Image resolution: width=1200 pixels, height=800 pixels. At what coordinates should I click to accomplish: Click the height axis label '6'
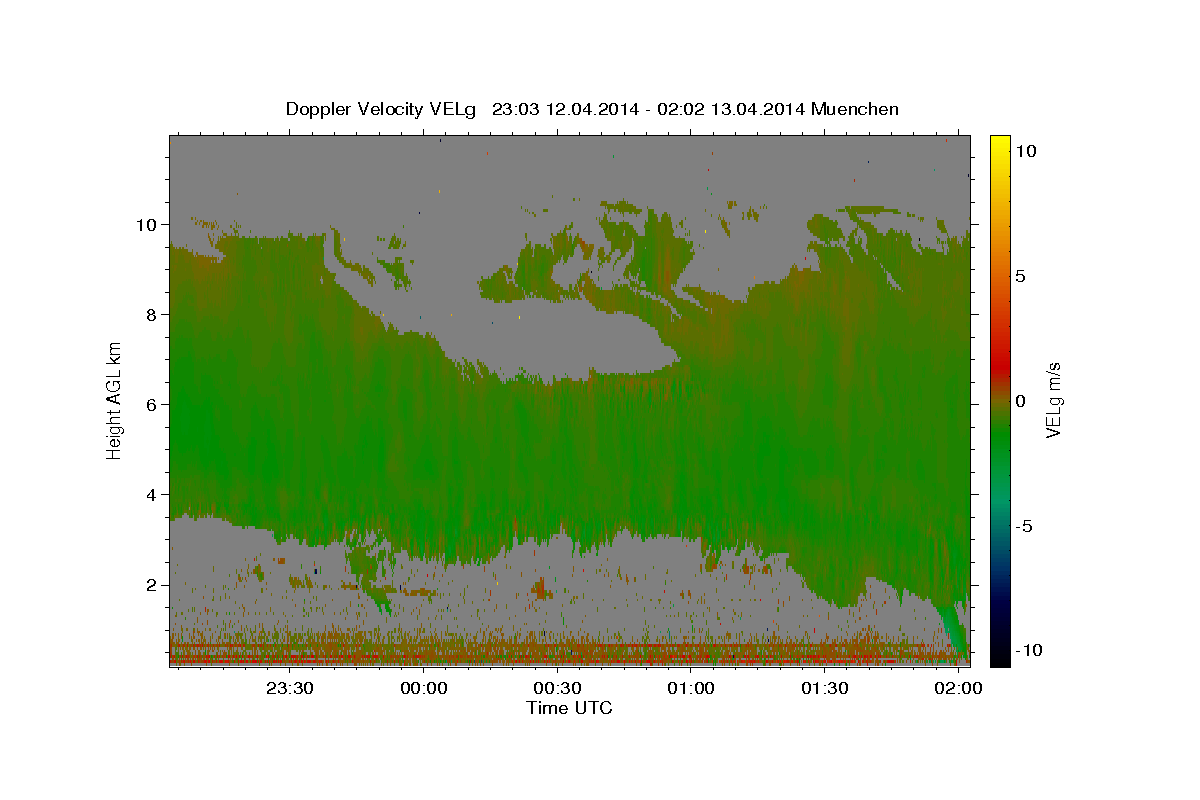pos(151,404)
